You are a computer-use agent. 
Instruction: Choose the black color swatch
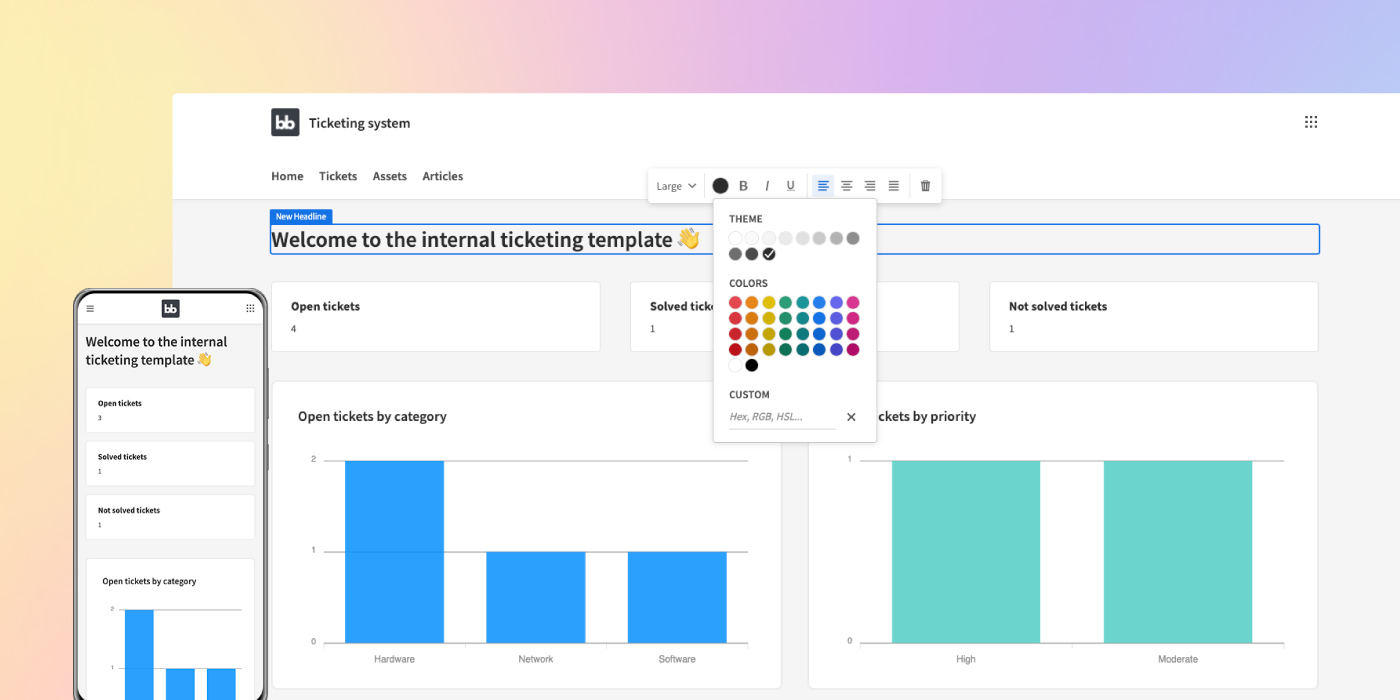752,366
